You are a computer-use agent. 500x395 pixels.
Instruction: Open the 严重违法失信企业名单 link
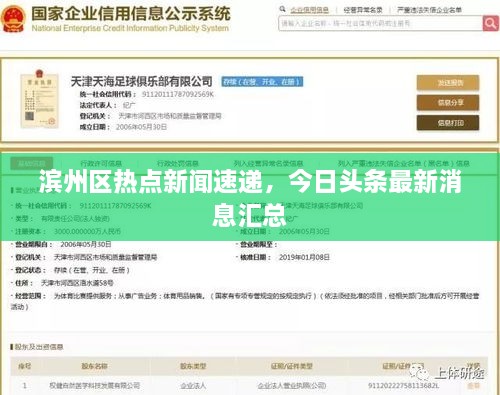tap(429, 10)
